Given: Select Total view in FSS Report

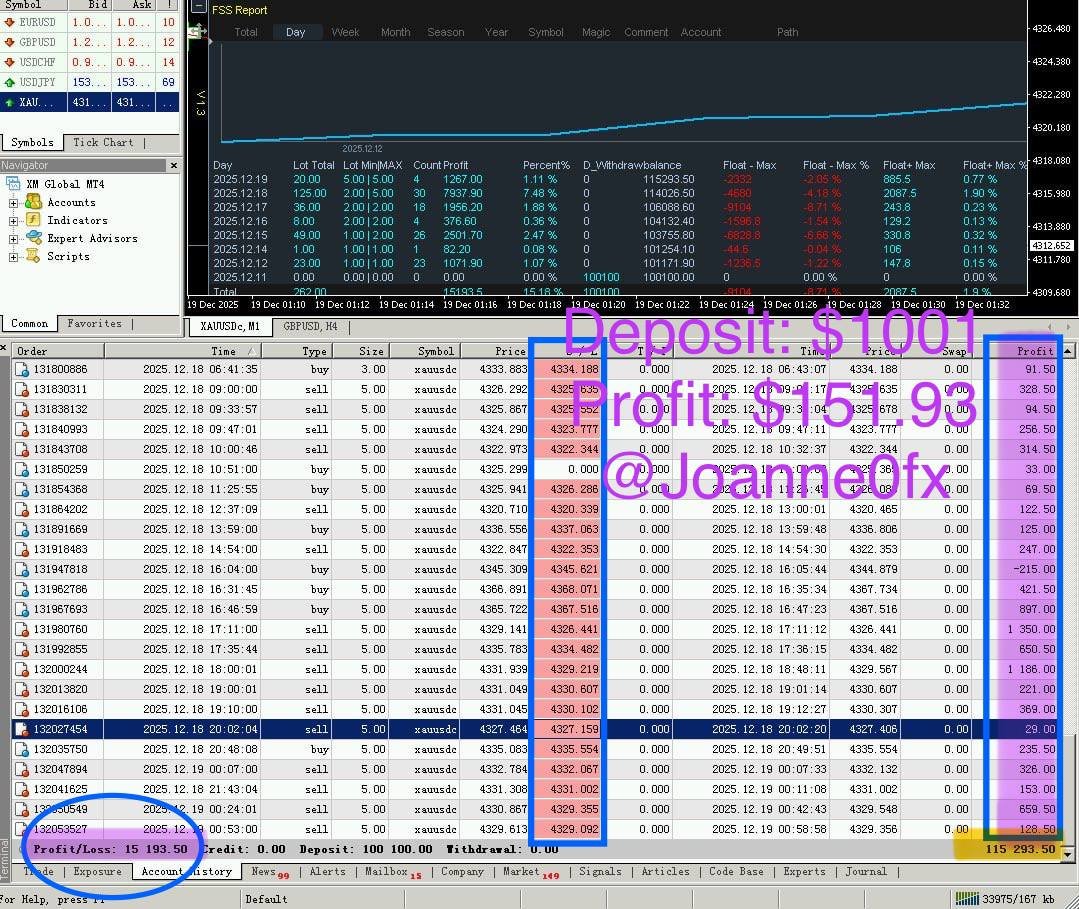Looking at the screenshot, I should pos(246,32).
